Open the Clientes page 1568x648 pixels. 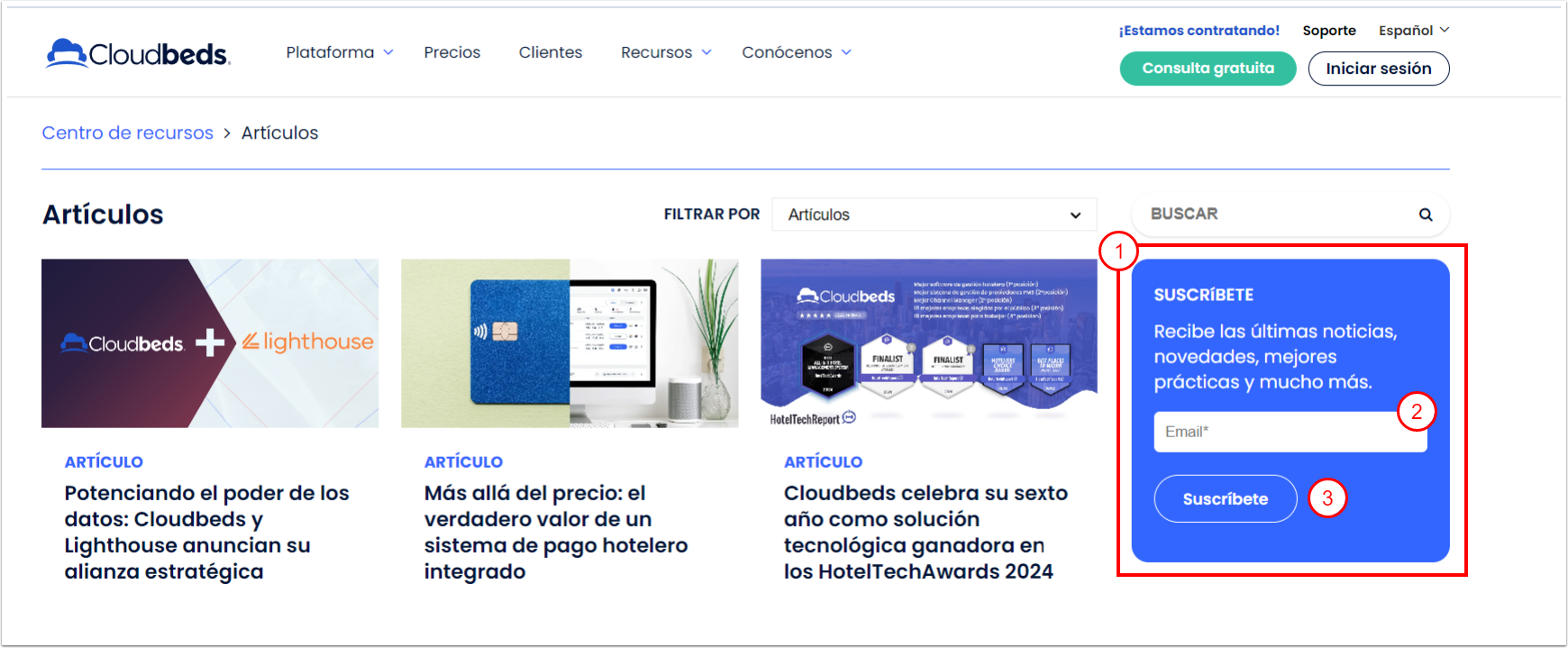pyautogui.click(x=551, y=52)
